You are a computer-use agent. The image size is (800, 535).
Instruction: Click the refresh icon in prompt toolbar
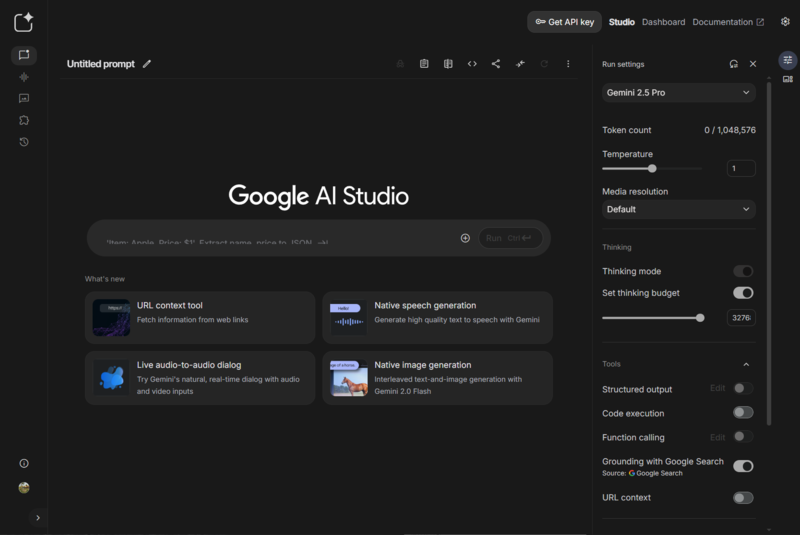[x=544, y=64]
